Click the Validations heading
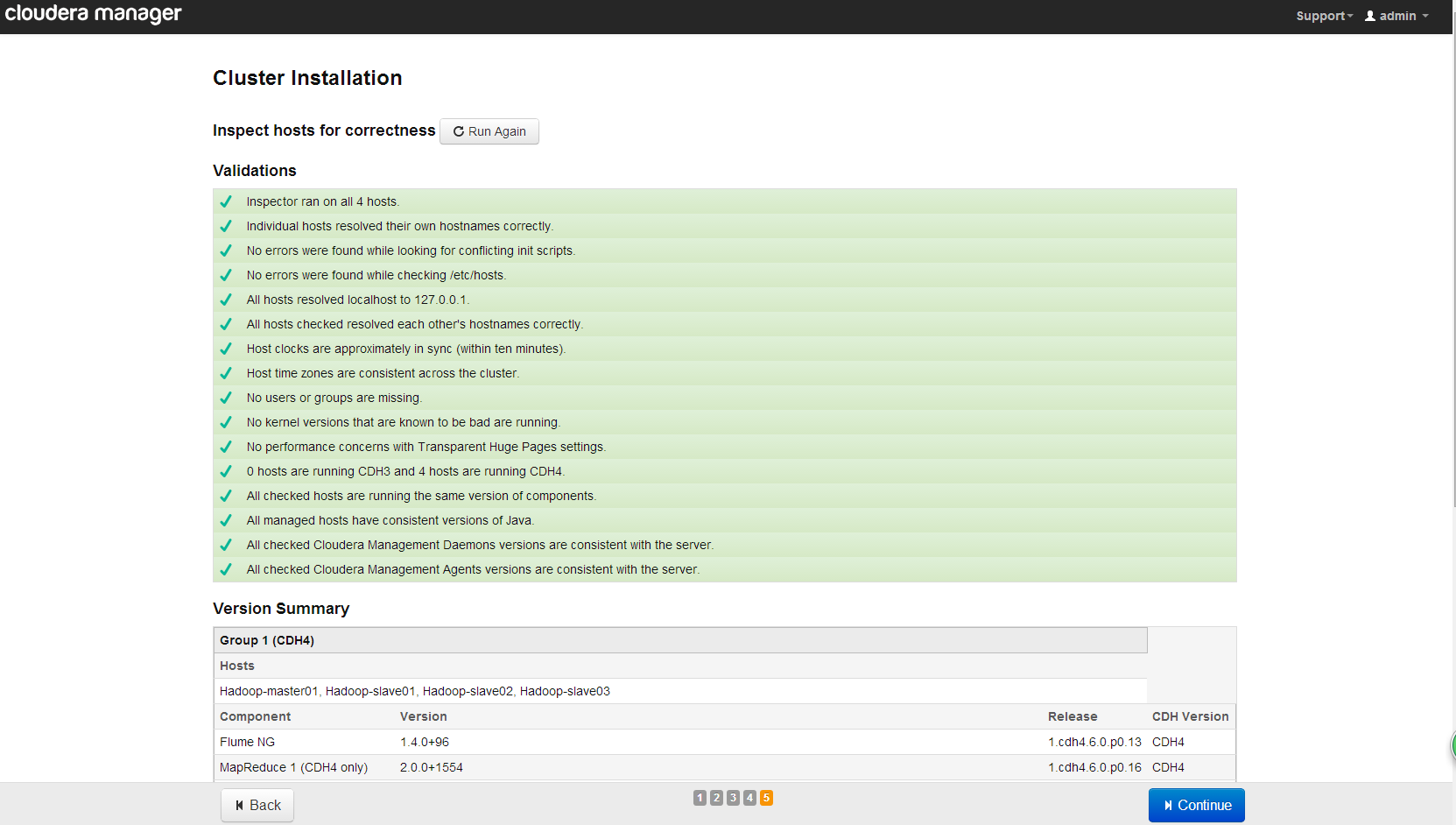The width and height of the screenshot is (1456, 825). (255, 171)
